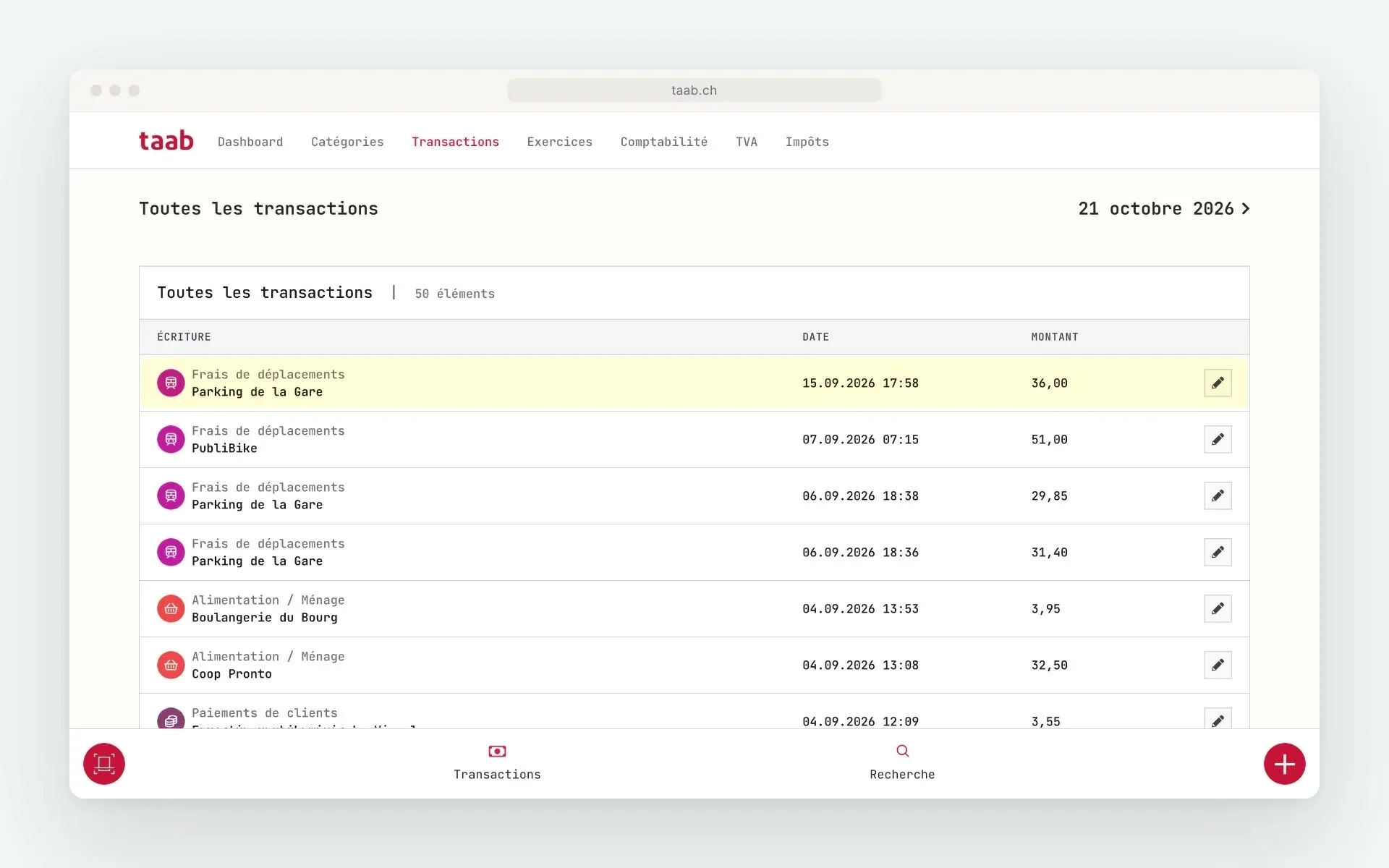This screenshot has height=868, width=1389.
Task: Open the Dashboard menu item
Action: tap(250, 142)
